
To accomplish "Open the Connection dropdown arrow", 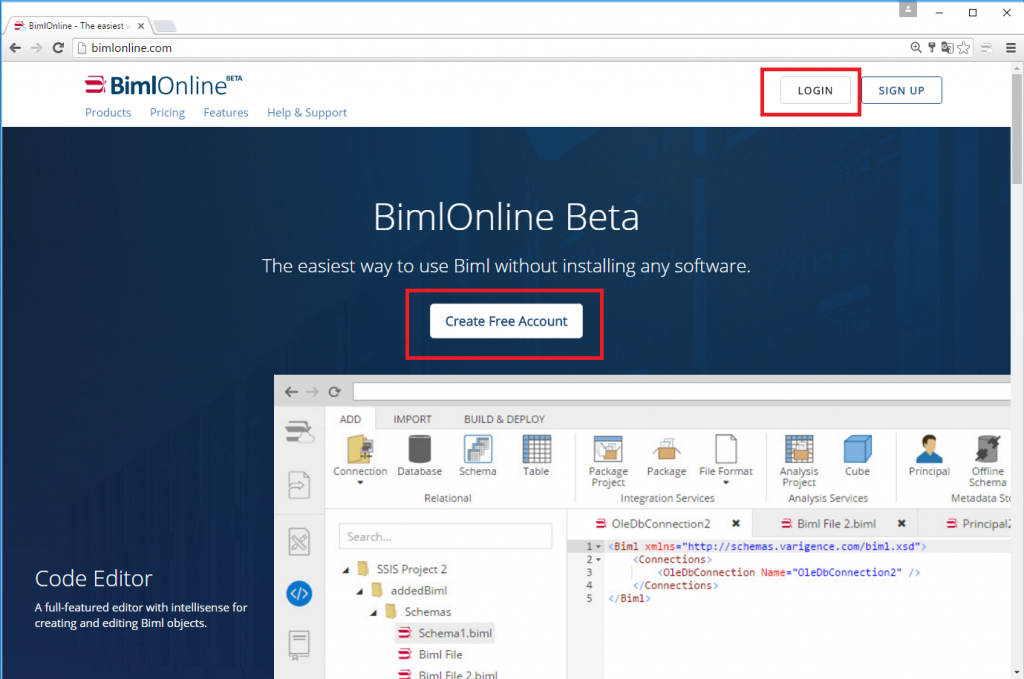I will (x=360, y=483).
